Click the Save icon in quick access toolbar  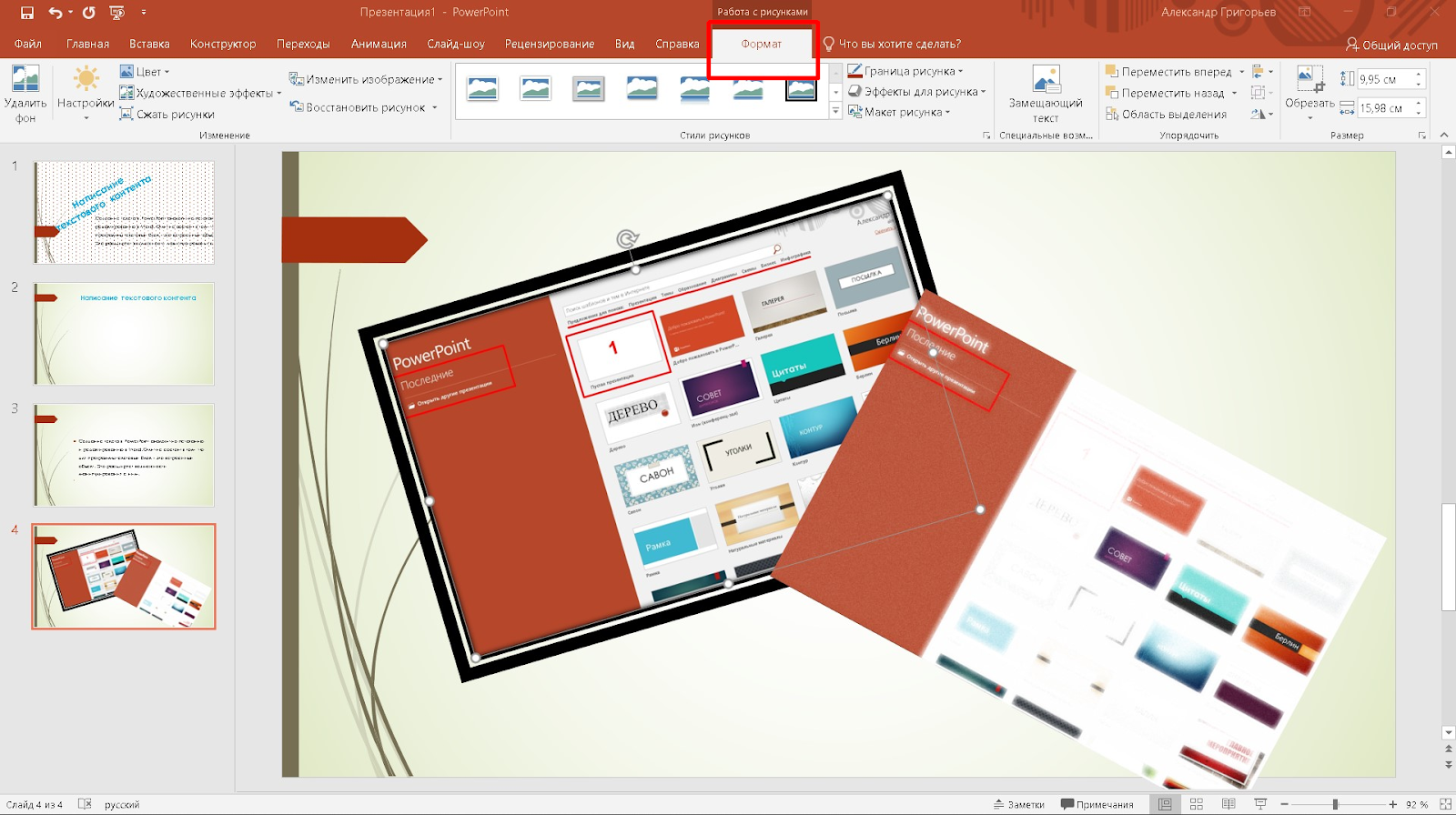click(27, 13)
